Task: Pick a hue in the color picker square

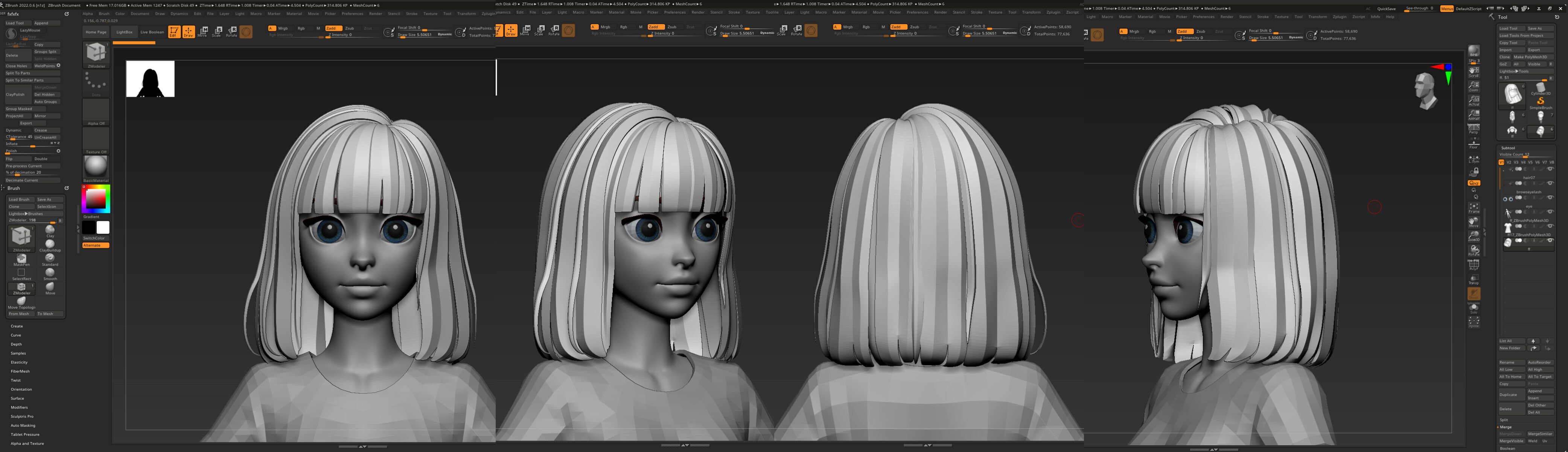Action: (x=96, y=199)
